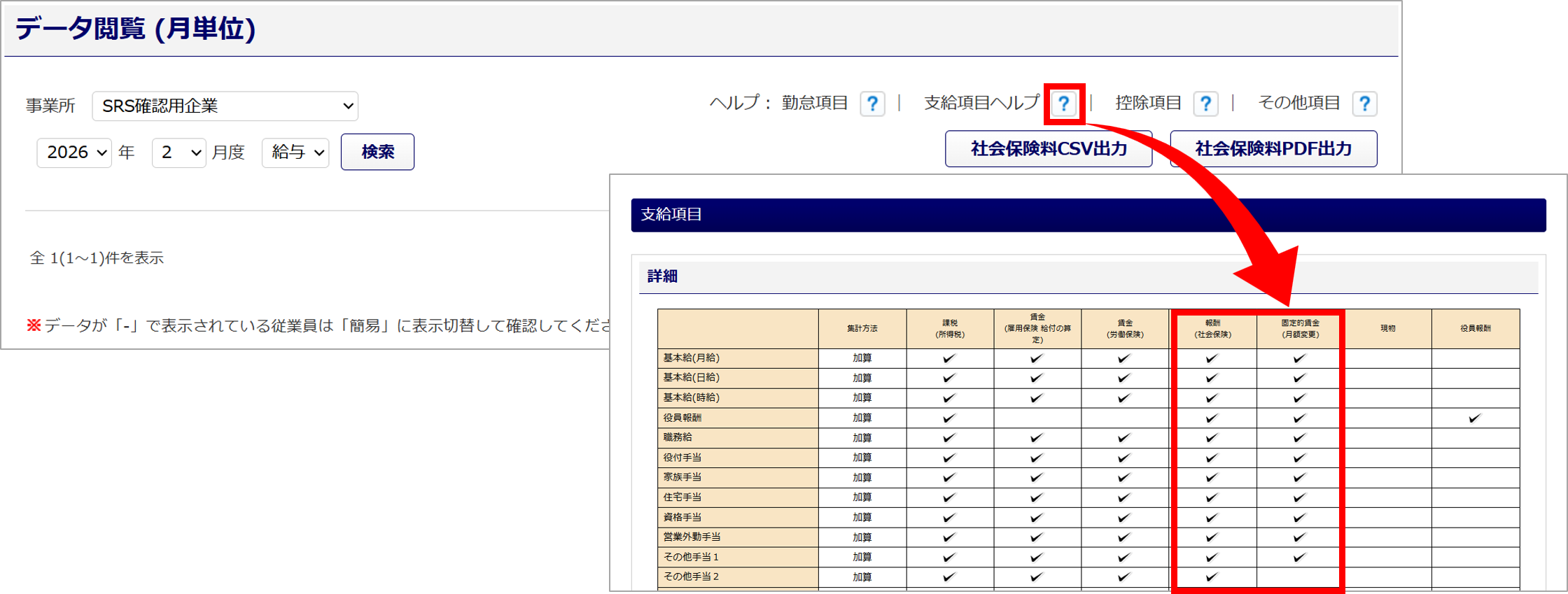Click 住宅手当 checkmark under 報酬(社会保険)

(x=1212, y=497)
